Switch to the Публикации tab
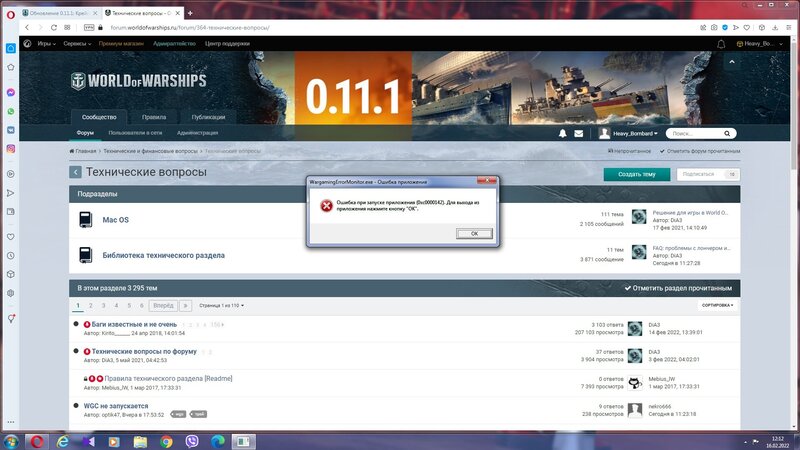 (208, 116)
